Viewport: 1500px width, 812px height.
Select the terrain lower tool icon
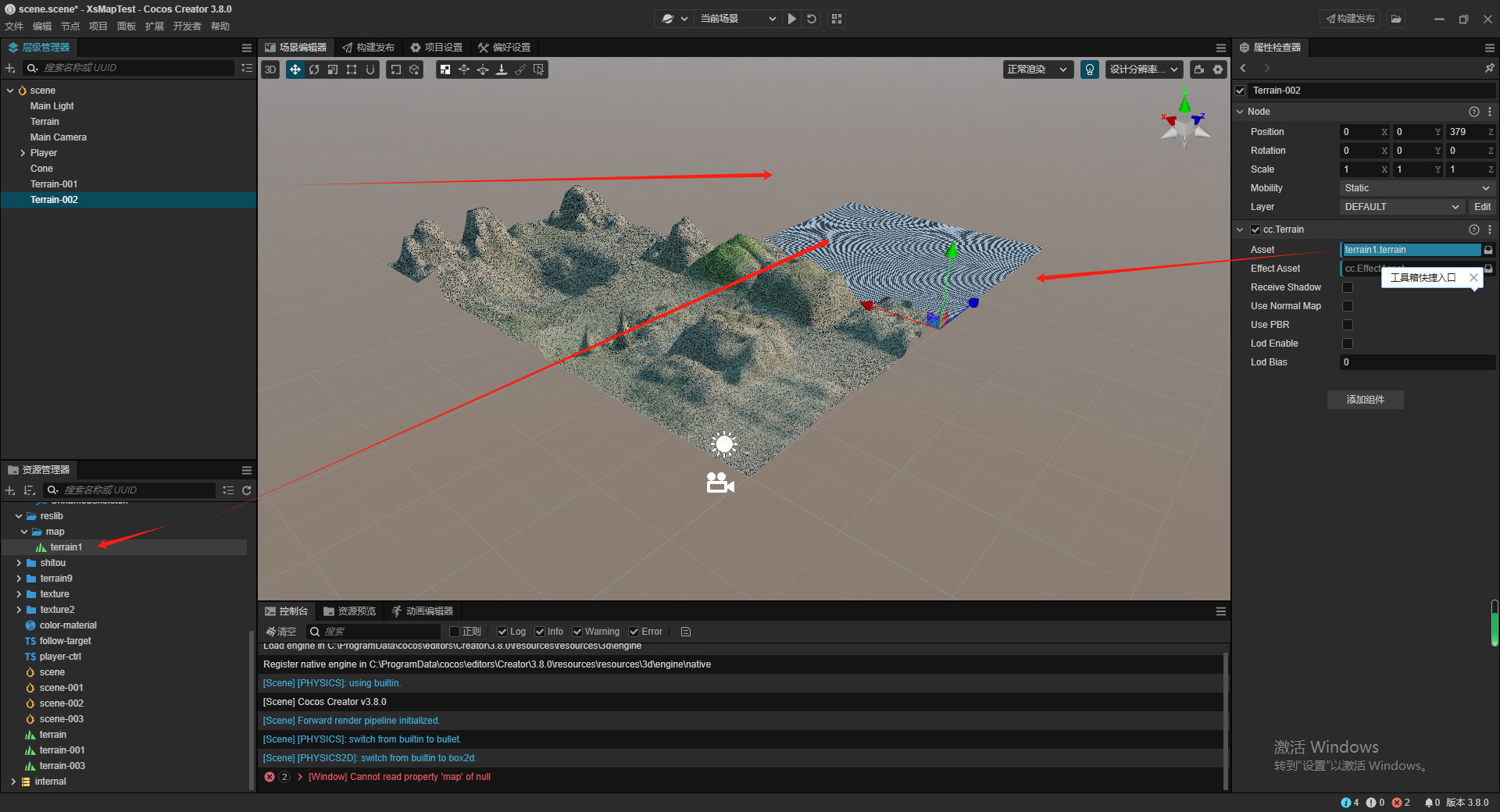click(x=483, y=69)
